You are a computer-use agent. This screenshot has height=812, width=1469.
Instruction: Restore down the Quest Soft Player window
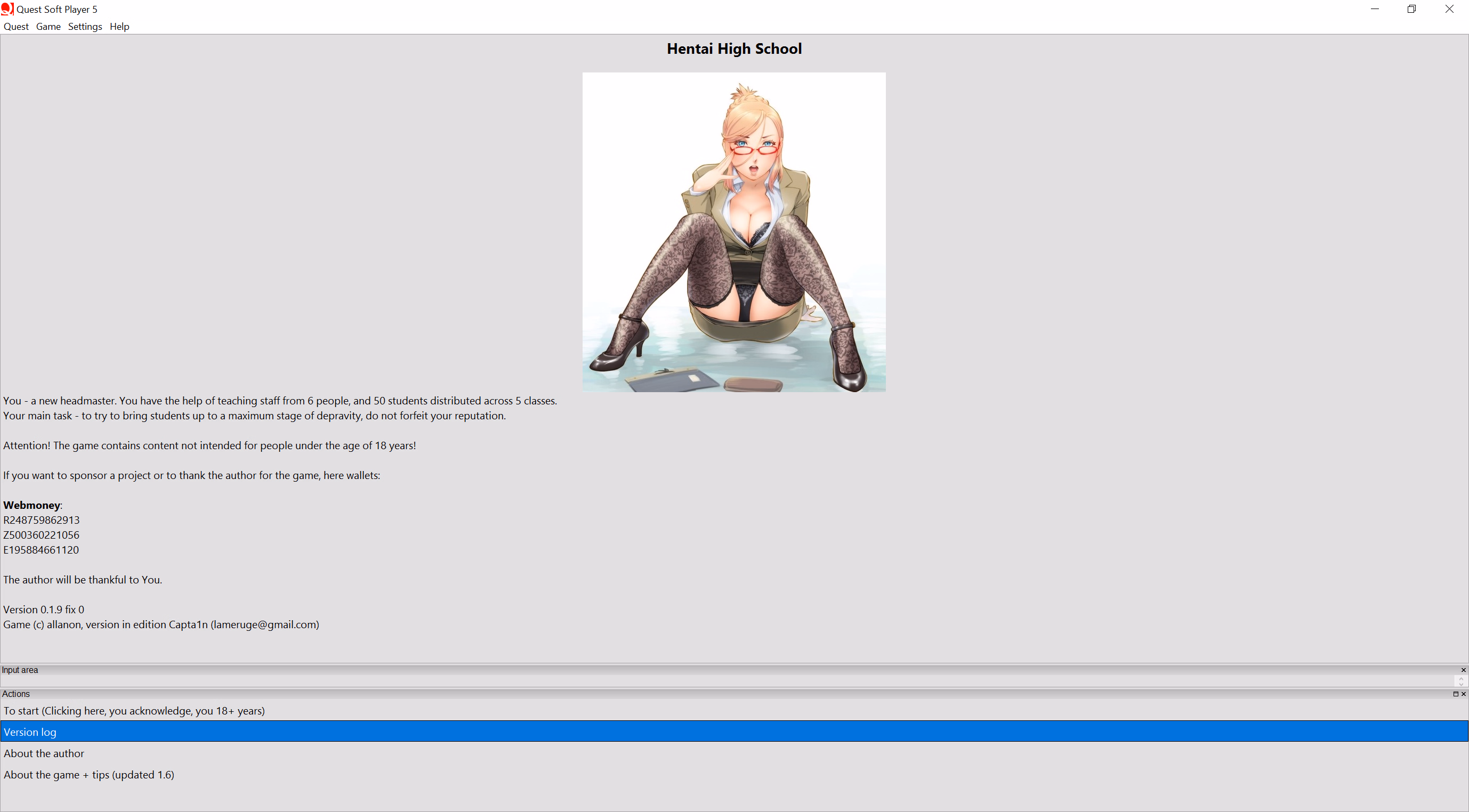point(1412,9)
